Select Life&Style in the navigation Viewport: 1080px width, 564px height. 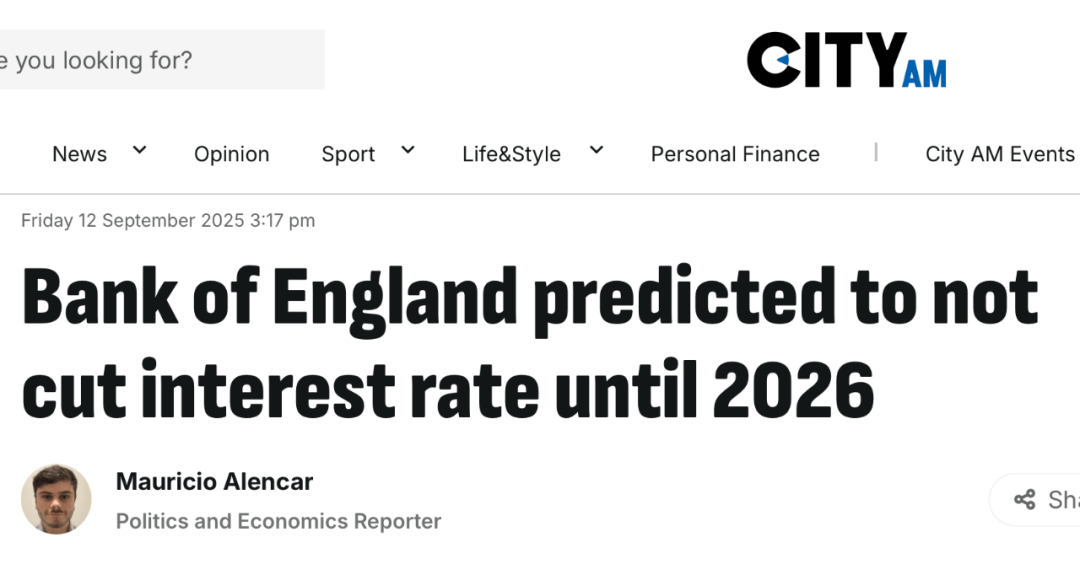coord(511,154)
